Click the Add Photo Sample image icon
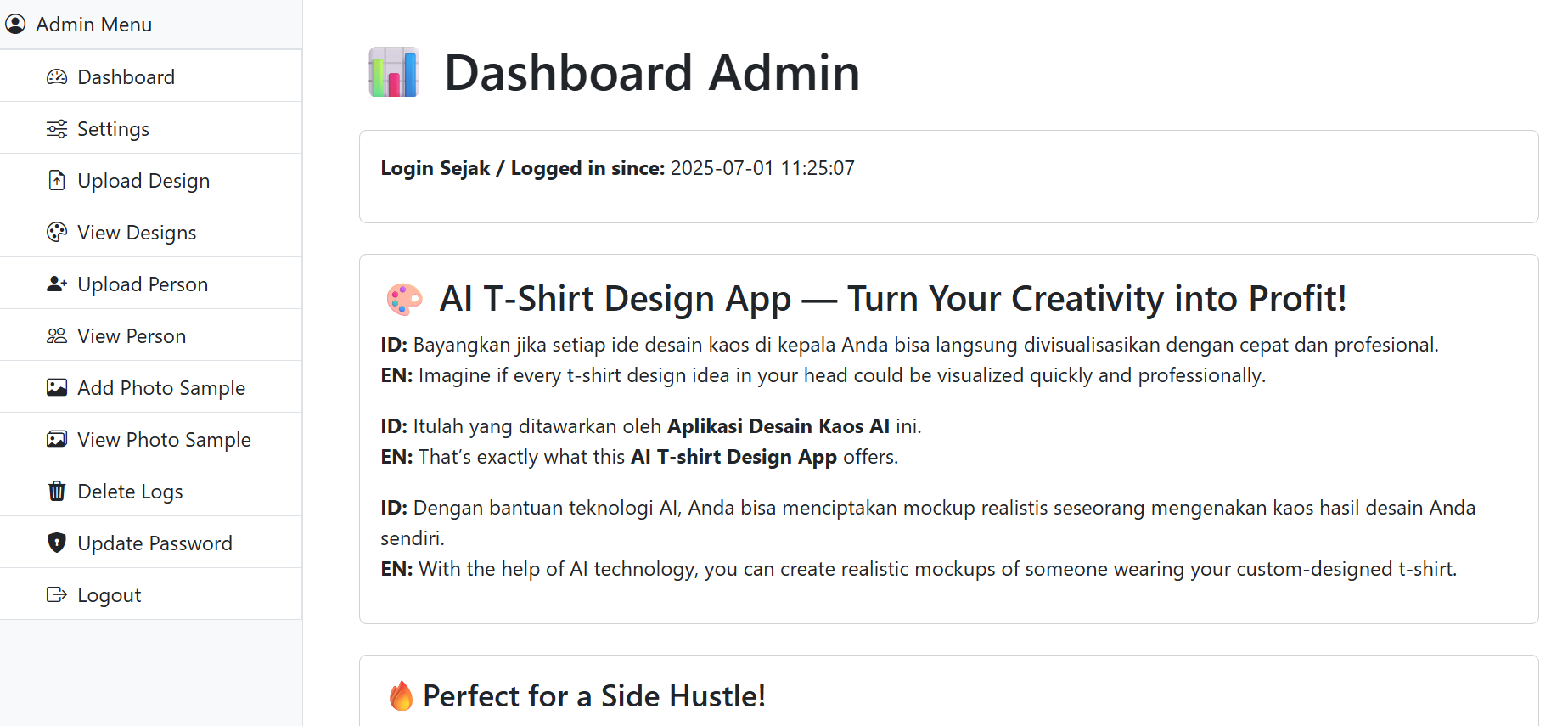The height and width of the screenshot is (726, 1568). [x=57, y=388]
